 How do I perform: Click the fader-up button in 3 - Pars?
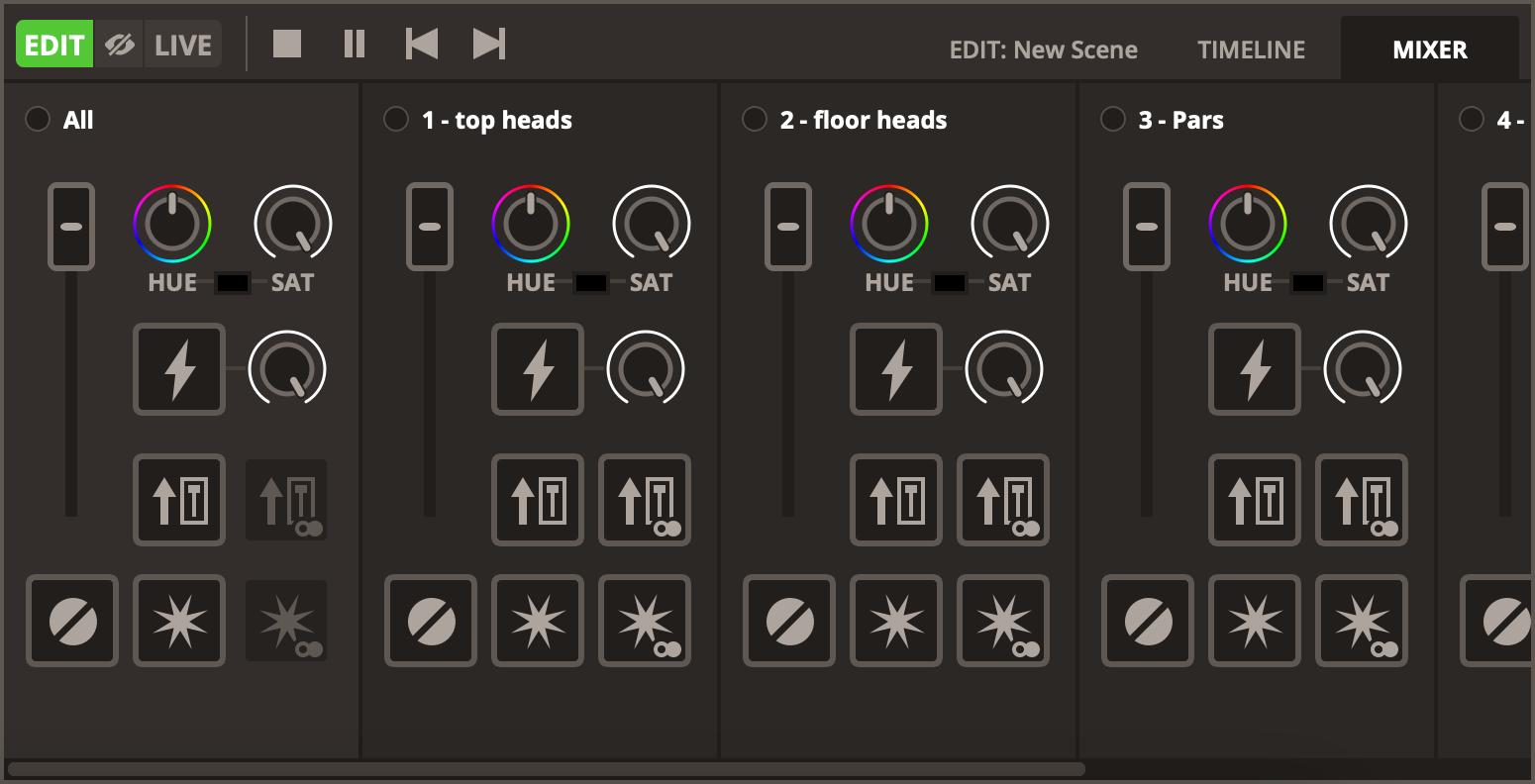click(1255, 500)
